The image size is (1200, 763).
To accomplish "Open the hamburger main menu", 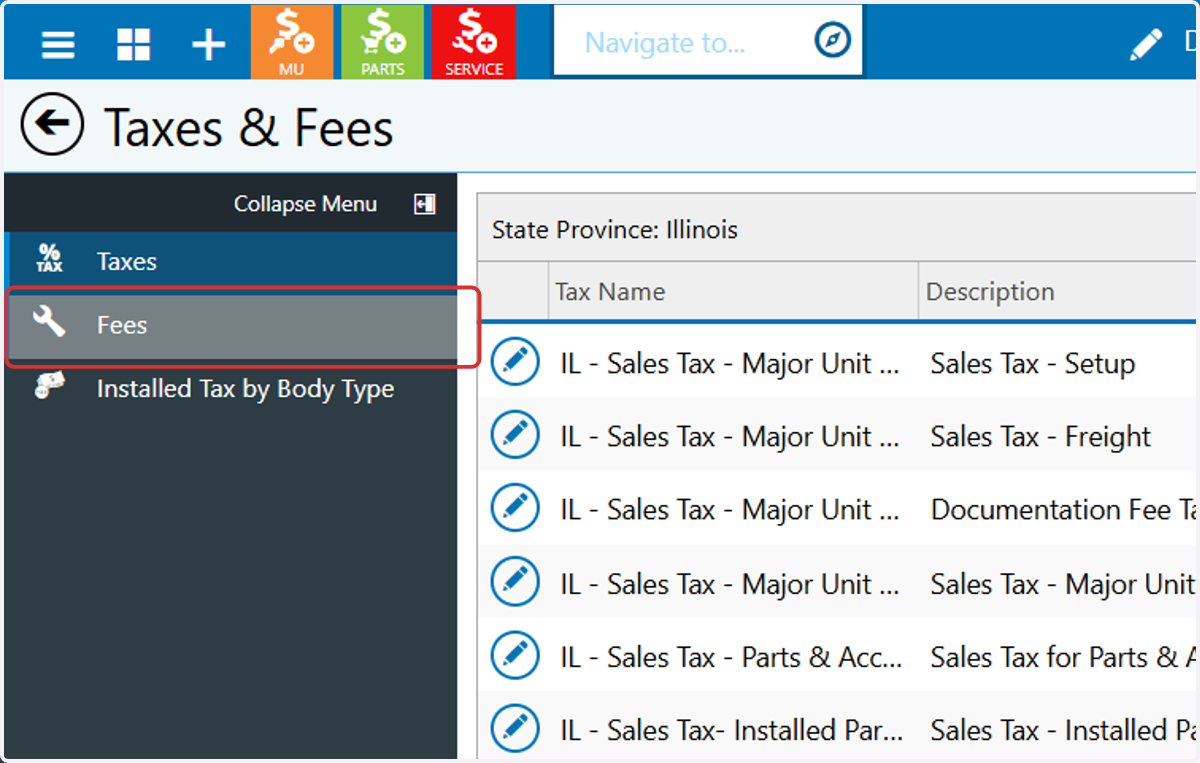I will (58, 44).
